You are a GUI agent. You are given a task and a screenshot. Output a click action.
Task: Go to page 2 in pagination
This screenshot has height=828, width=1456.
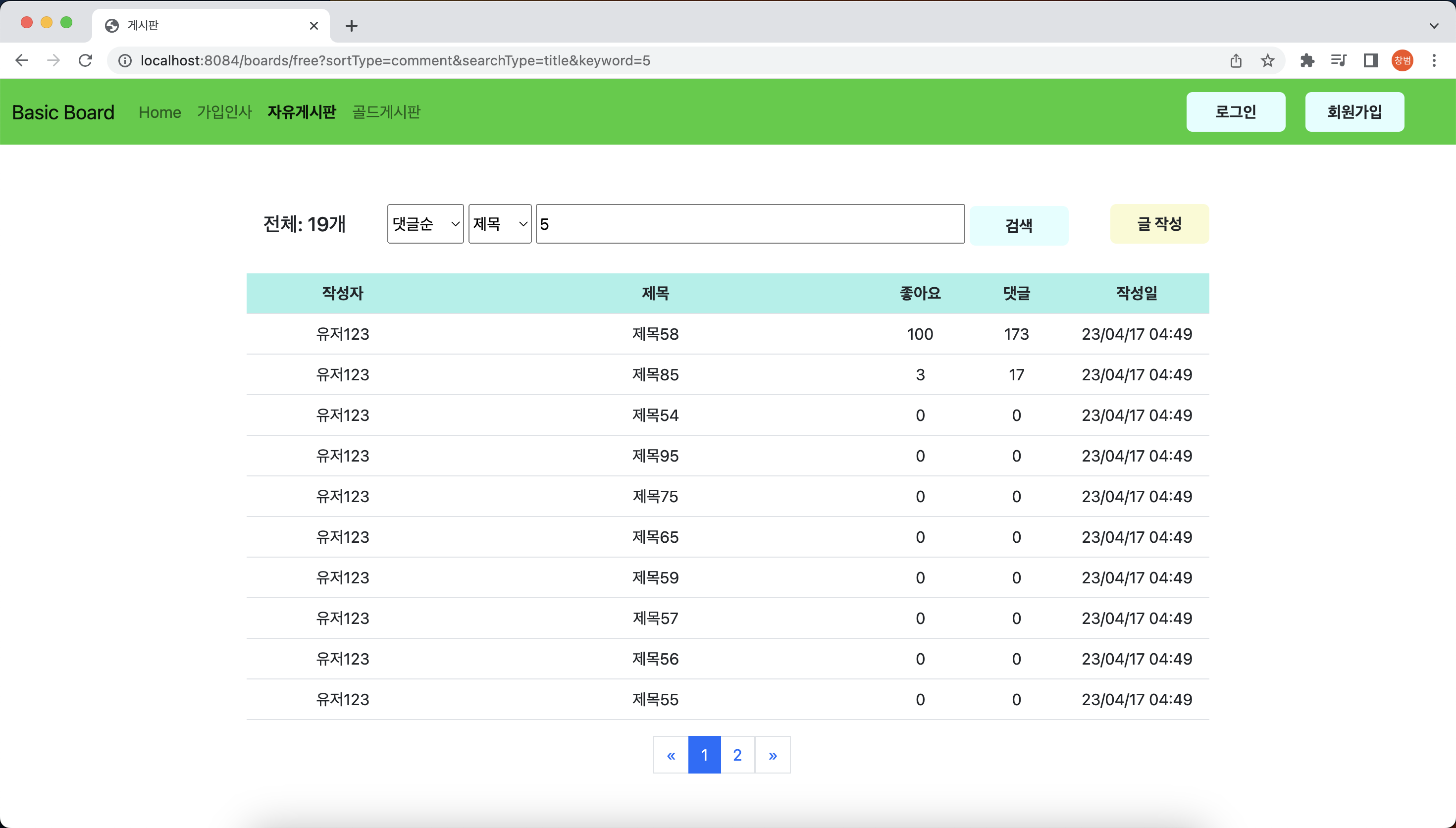coord(737,755)
